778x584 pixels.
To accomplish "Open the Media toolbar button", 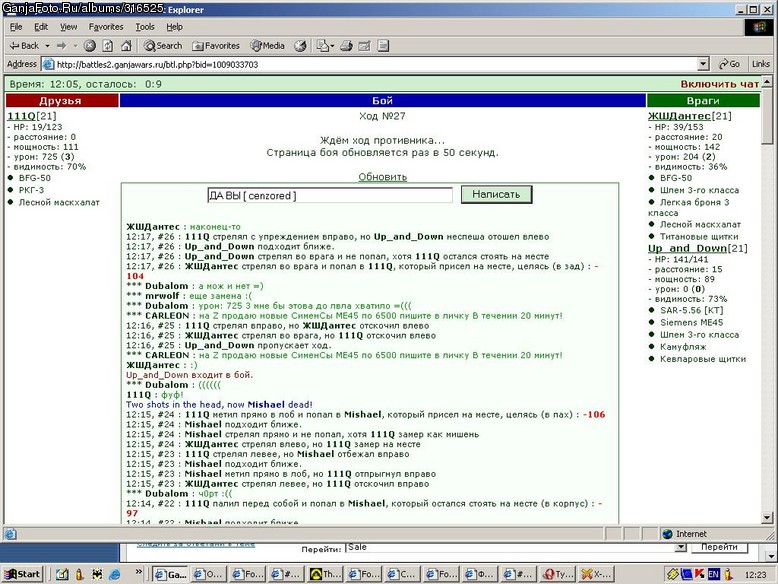I will [x=267, y=46].
